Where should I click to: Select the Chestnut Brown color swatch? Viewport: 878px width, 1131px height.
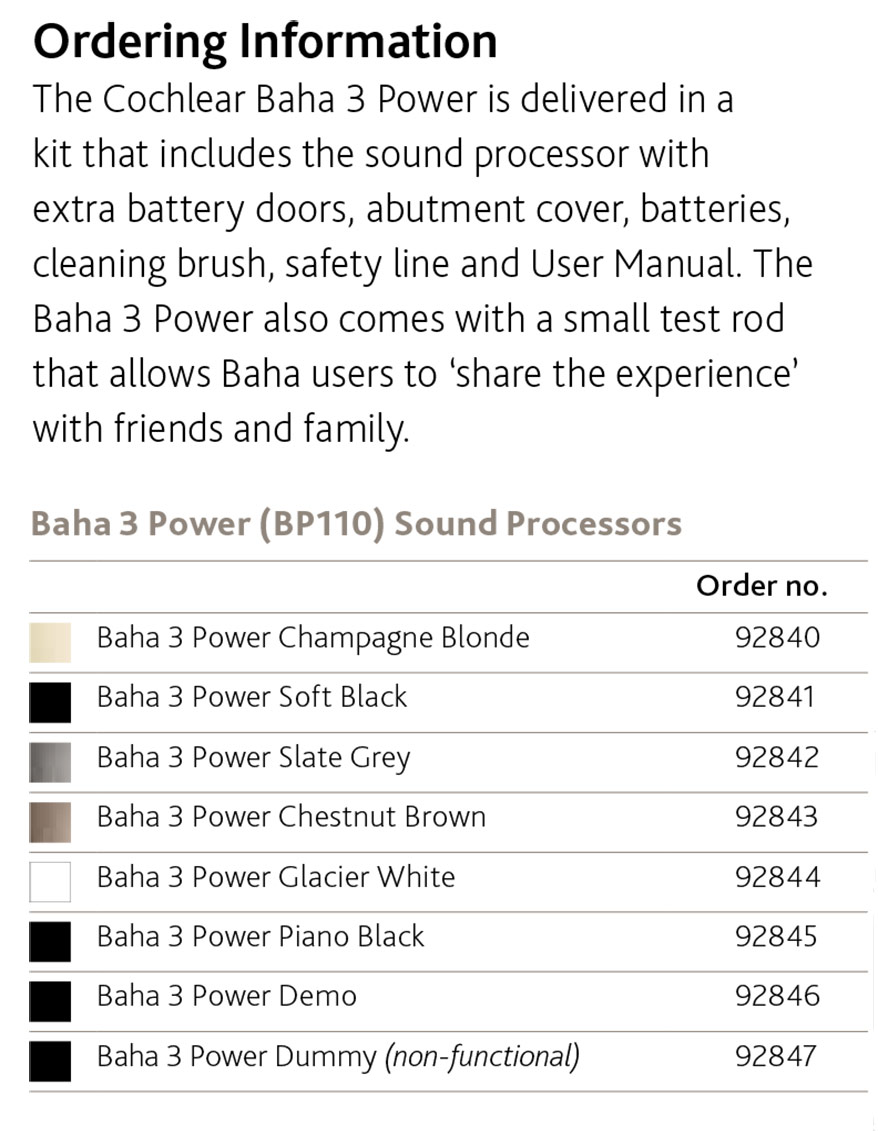pos(50,822)
